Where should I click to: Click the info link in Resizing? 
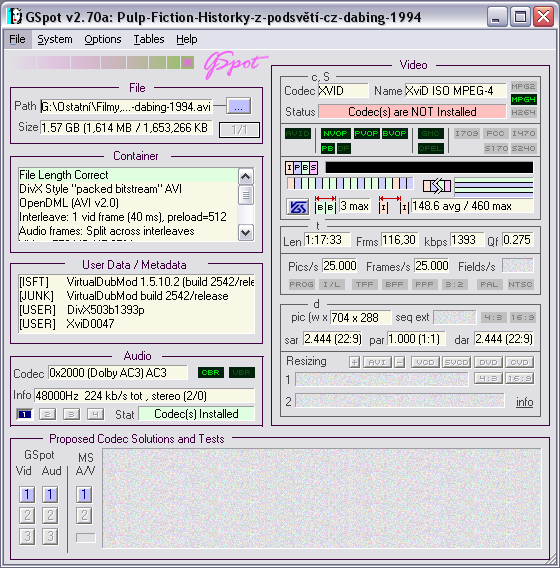[525, 402]
